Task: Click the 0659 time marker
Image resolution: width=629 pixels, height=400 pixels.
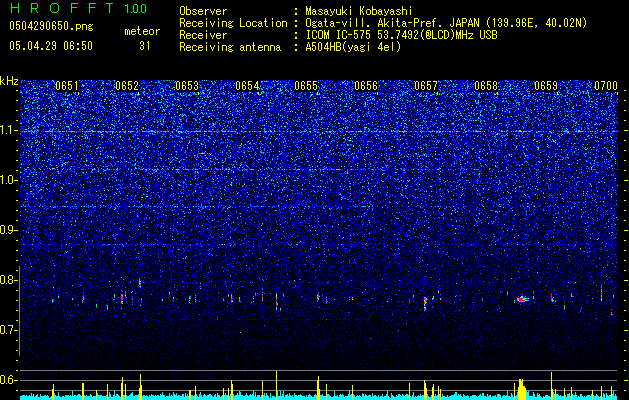Action: 546,86
